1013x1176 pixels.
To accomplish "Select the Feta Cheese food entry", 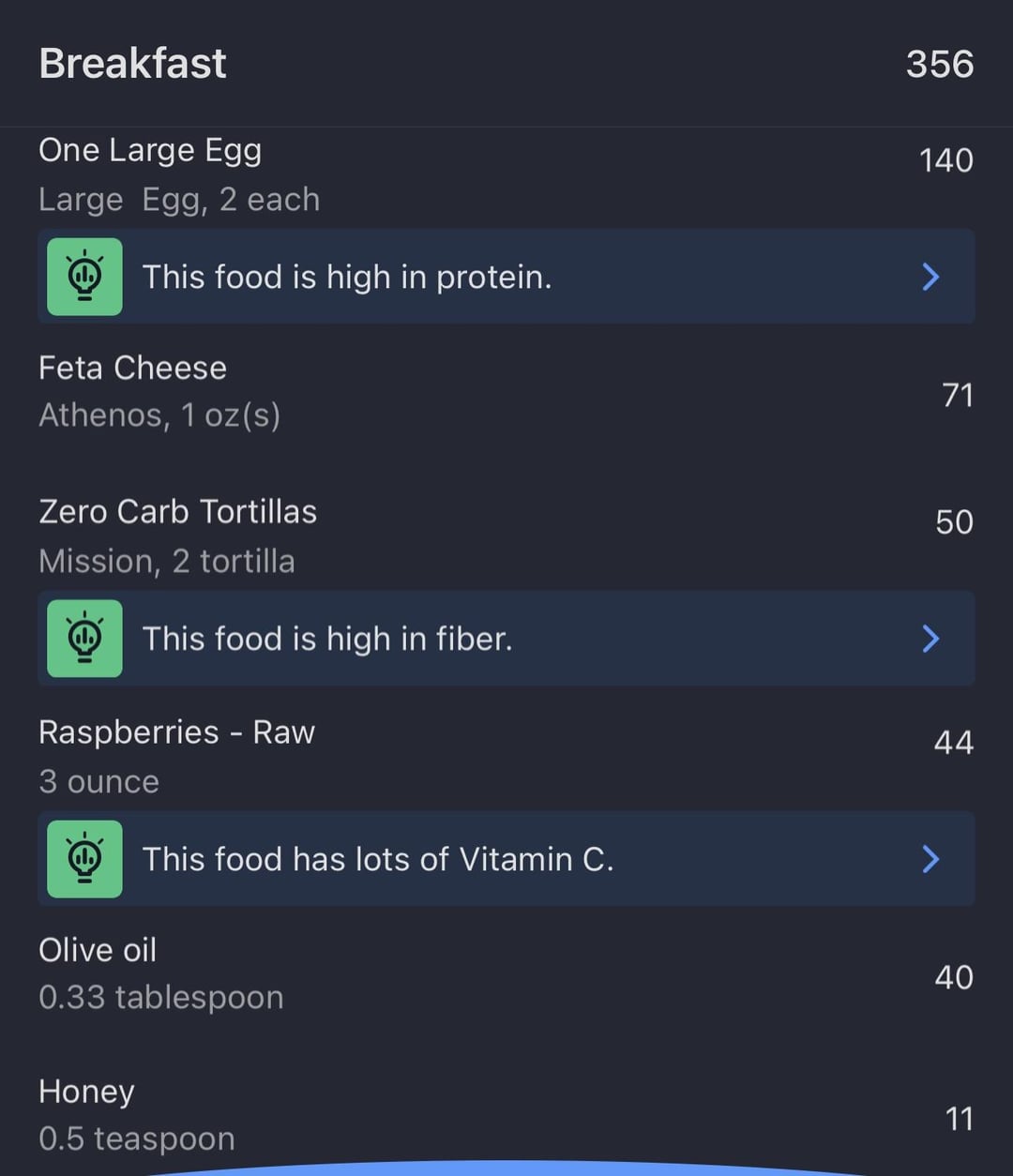I will [x=506, y=392].
